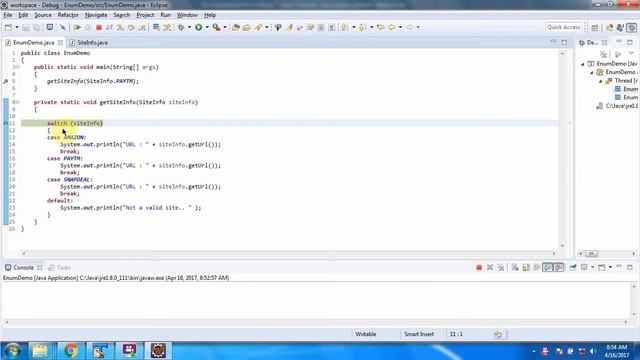Resume debugging with the green Resume button
This screenshot has height=360, width=640.
click(x=77, y=27)
